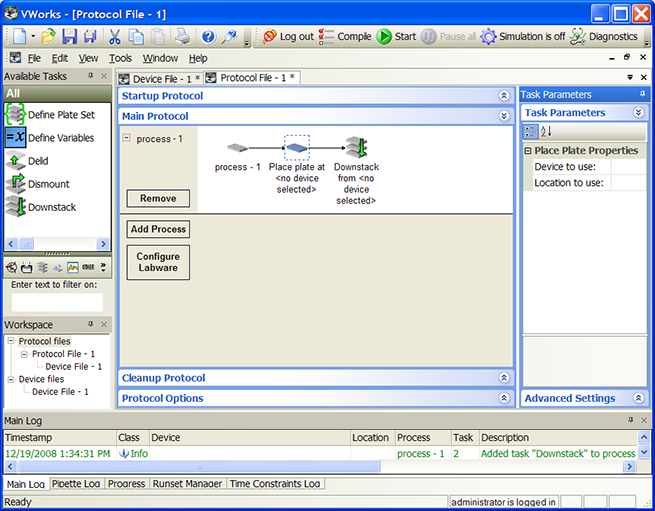
Task: Collapse the process - 1 node
Action: tap(127, 139)
